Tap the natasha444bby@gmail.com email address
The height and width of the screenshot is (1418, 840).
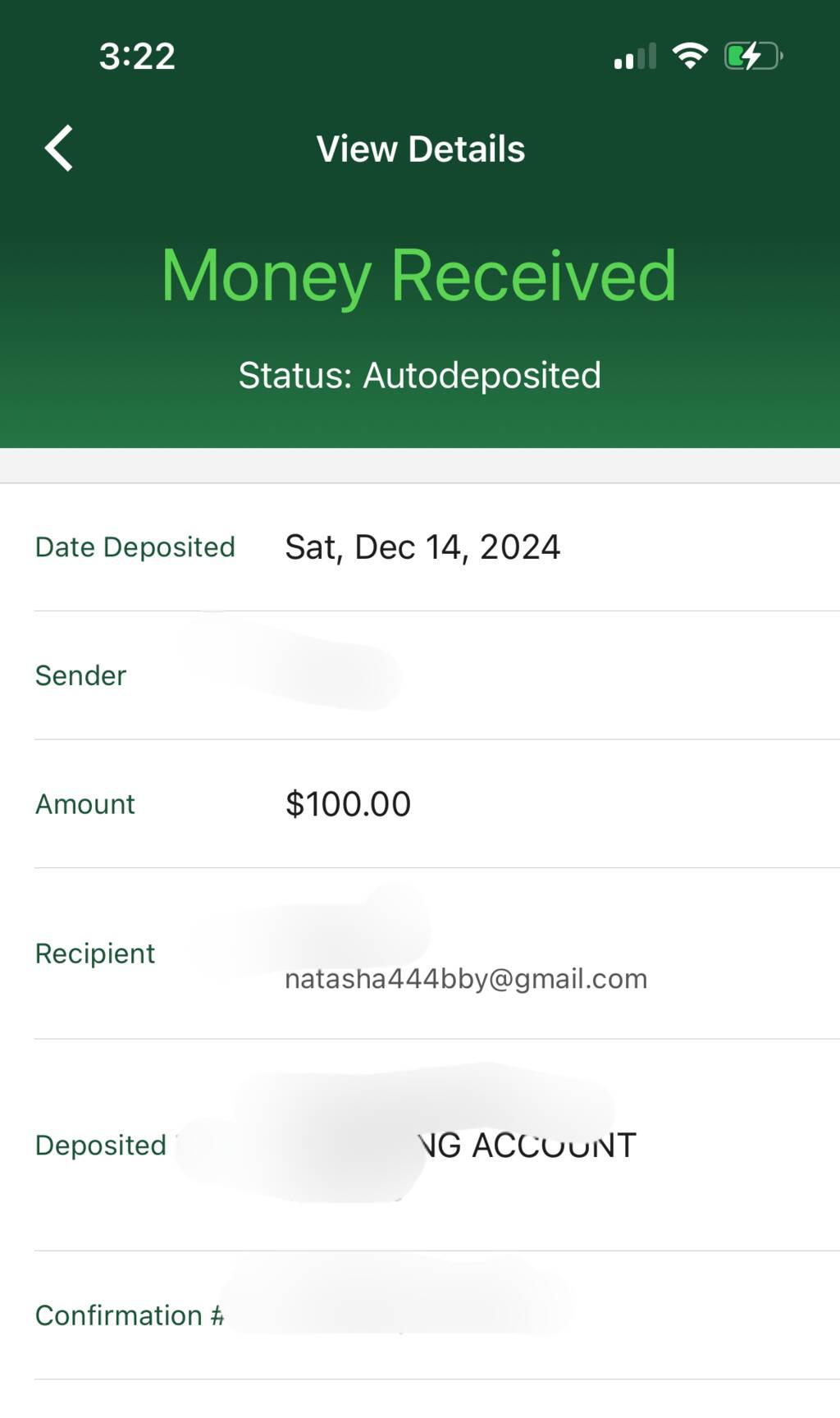point(466,979)
